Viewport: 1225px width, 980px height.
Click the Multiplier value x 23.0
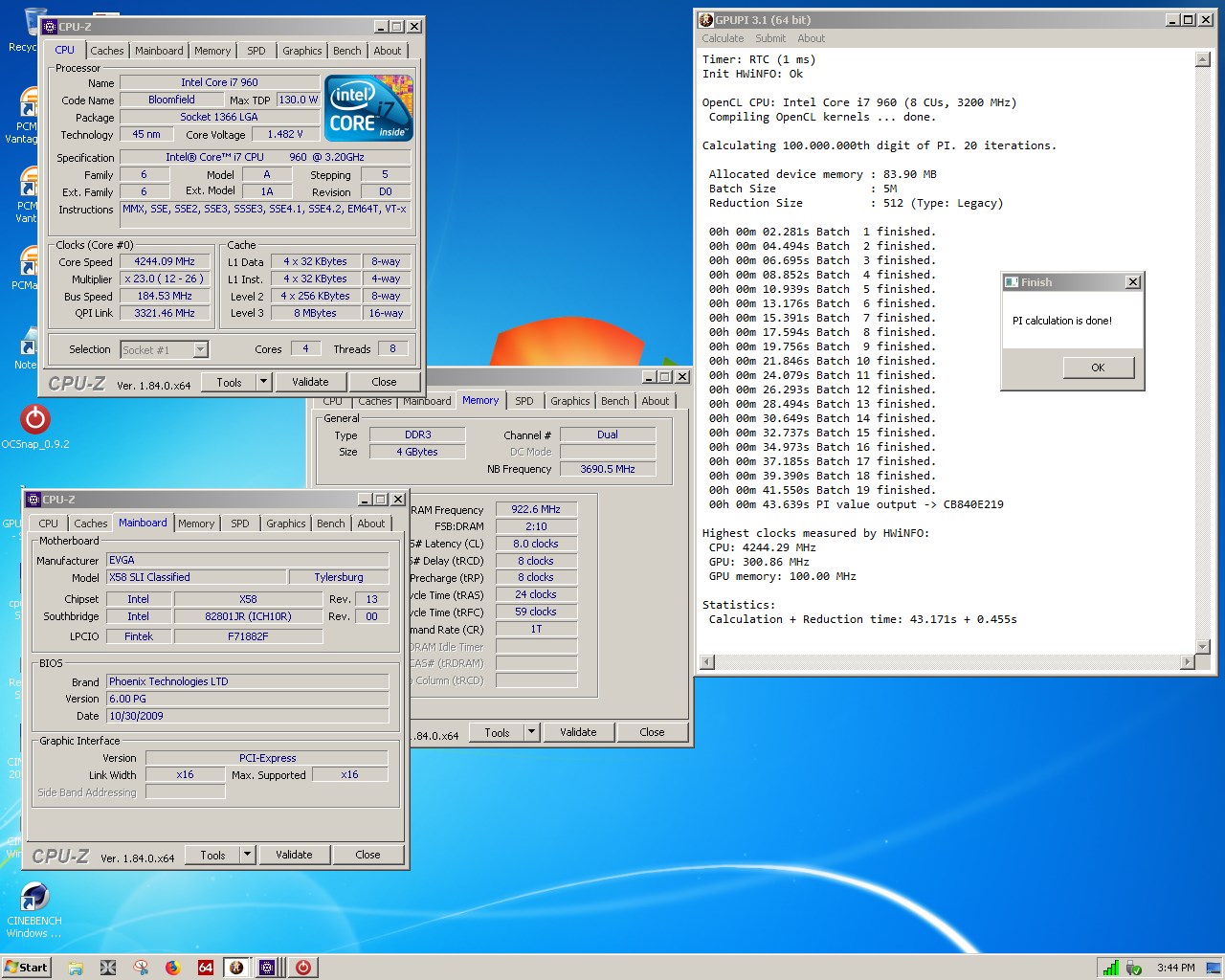tap(165, 278)
